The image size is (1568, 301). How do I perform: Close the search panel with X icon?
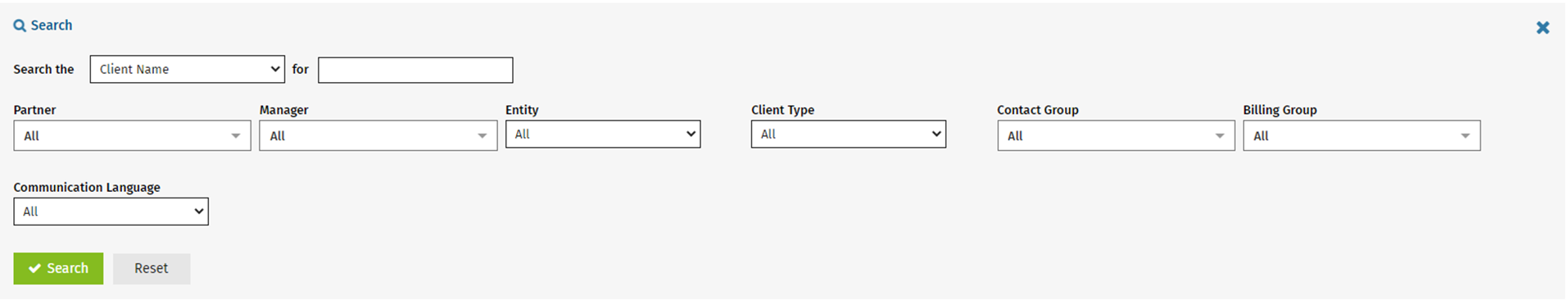pos(1543,28)
